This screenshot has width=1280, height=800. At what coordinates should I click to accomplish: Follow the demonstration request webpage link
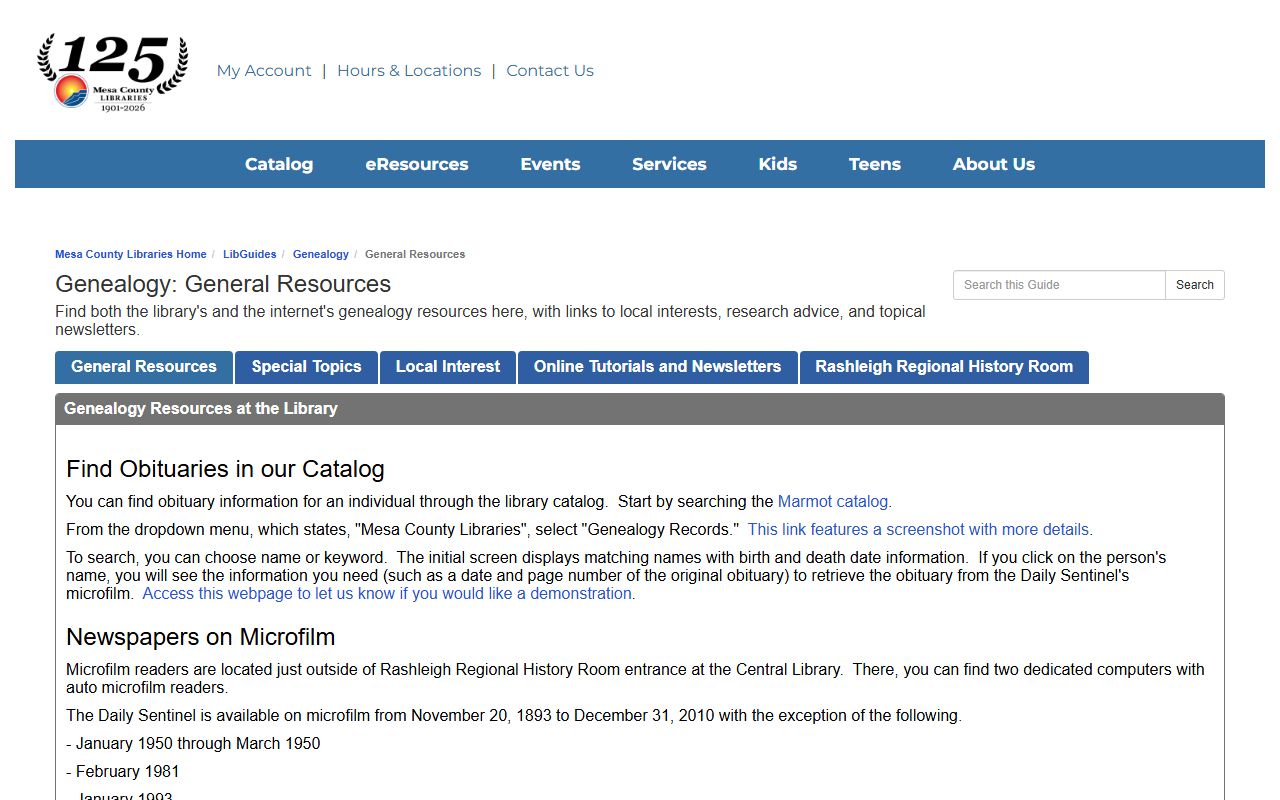[387, 594]
